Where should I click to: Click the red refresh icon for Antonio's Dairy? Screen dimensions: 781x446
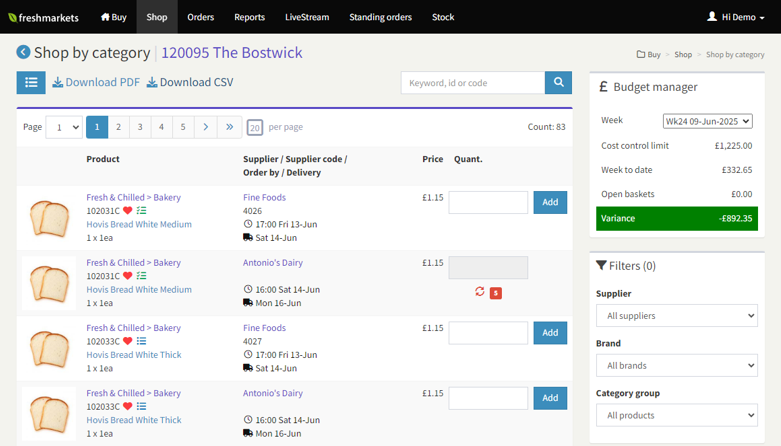(480, 292)
